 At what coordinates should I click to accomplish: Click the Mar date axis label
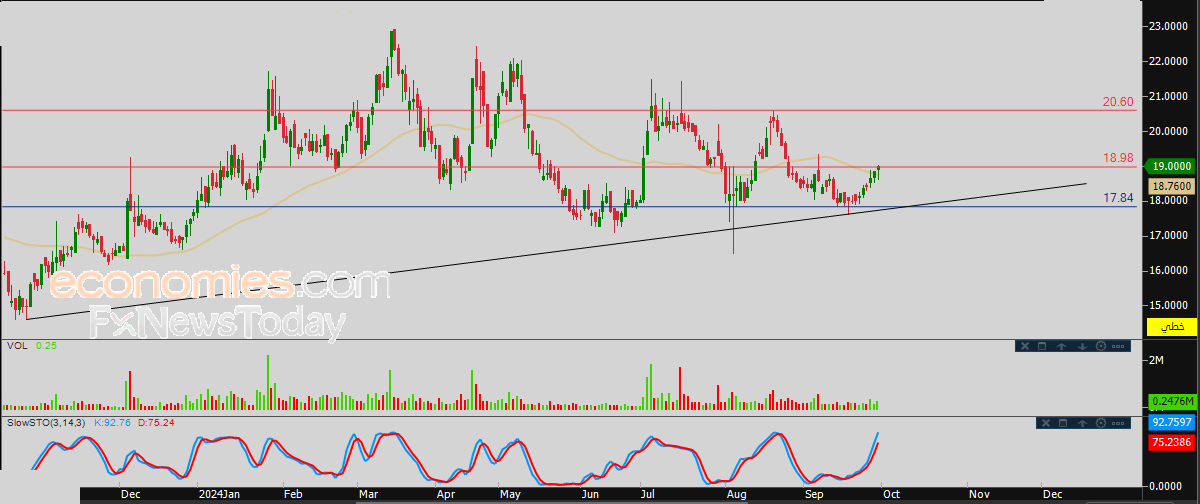click(370, 494)
